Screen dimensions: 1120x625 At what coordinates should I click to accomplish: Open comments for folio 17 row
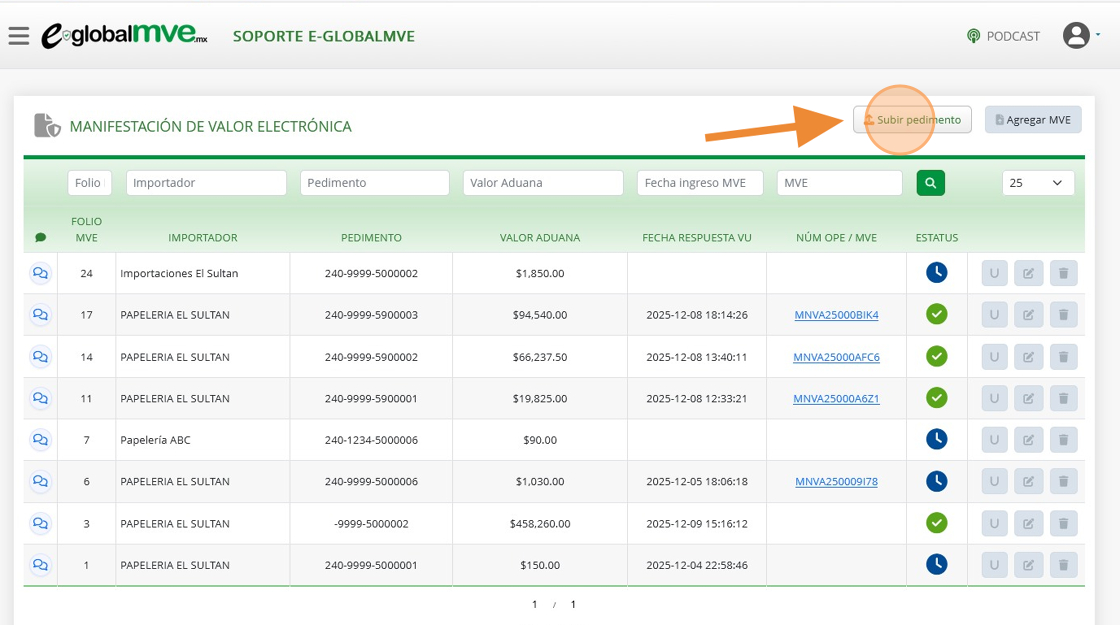(x=41, y=314)
